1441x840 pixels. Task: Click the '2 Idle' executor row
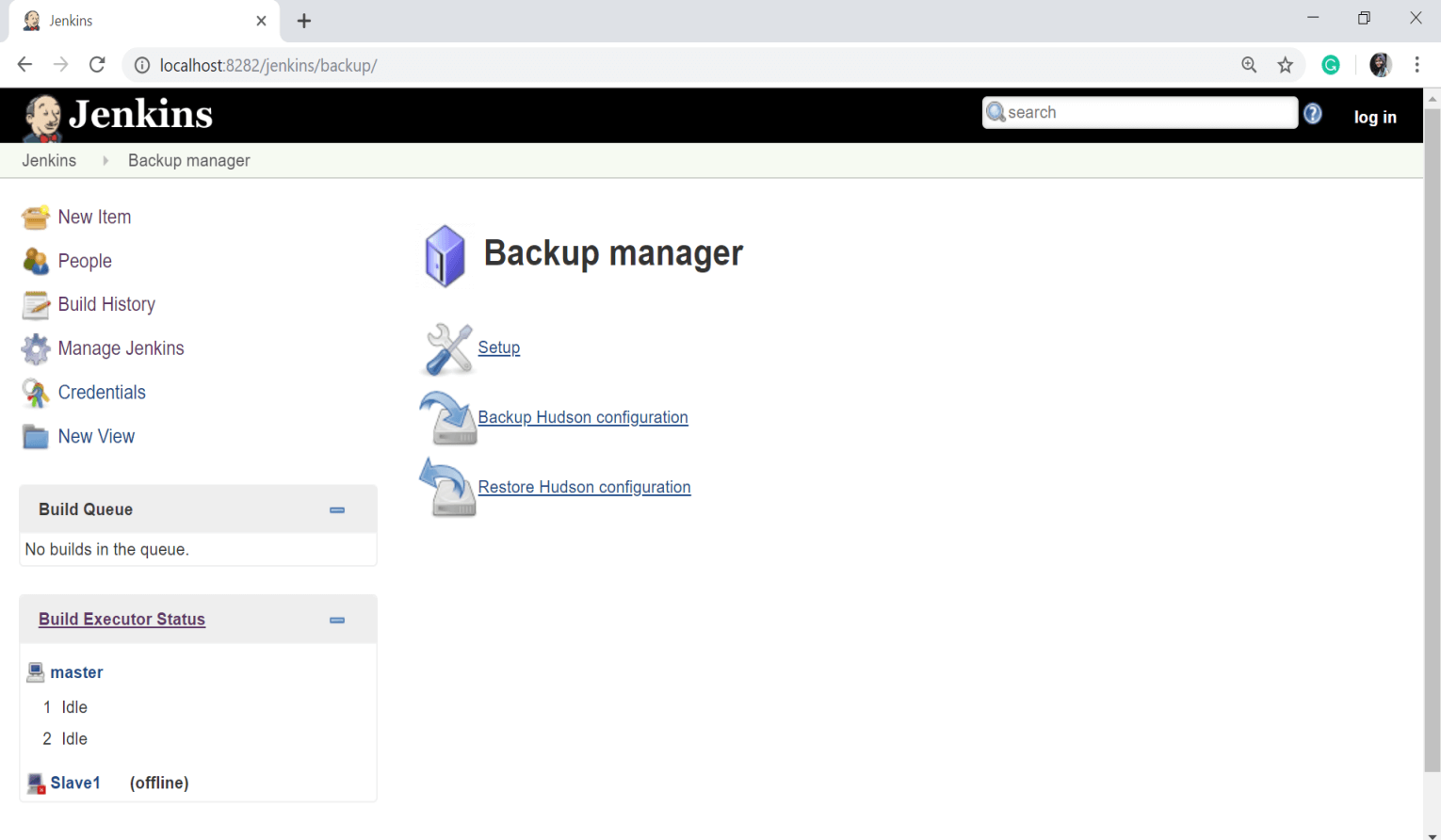pyautogui.click(x=65, y=739)
